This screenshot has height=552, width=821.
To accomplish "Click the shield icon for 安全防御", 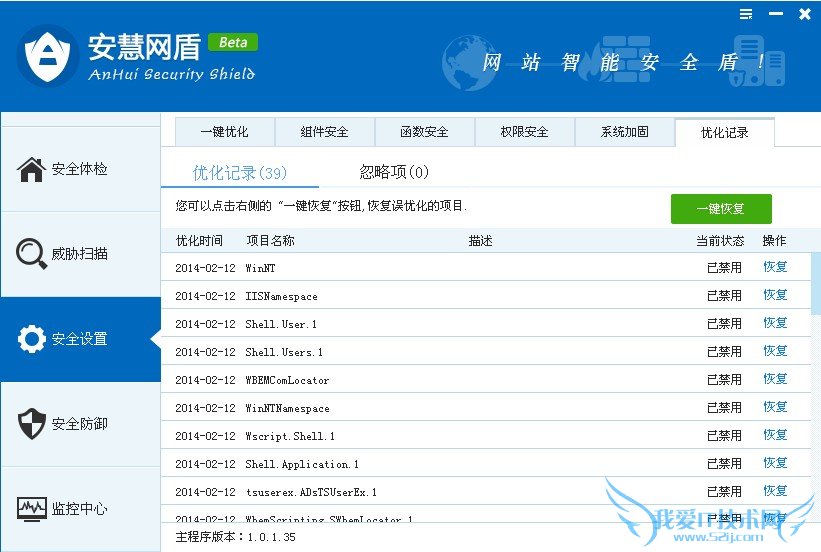I will [32, 424].
